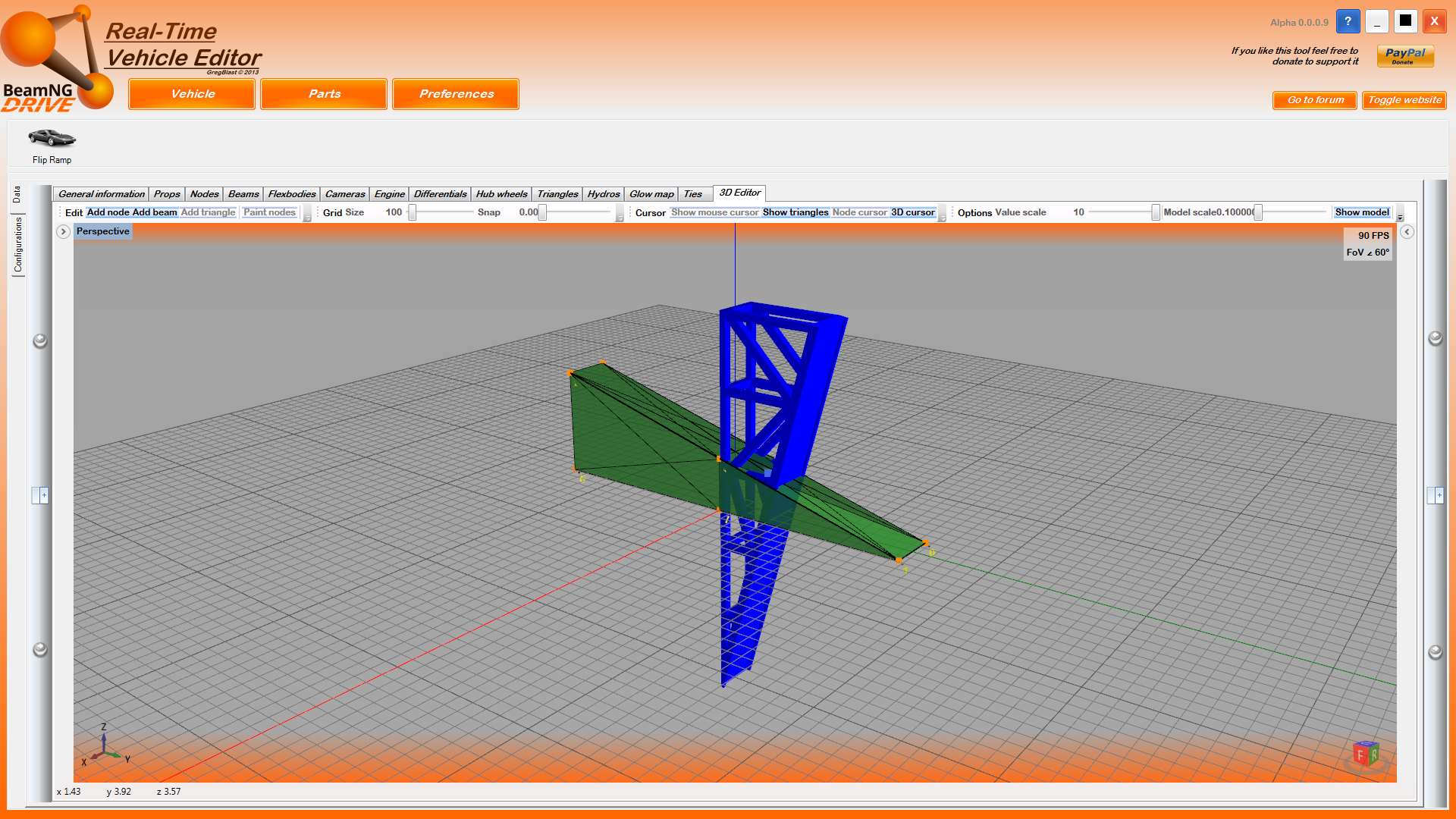Image resolution: width=1456 pixels, height=819 pixels.
Task: Click the right panel plus splitter handle
Action: tap(1435, 495)
